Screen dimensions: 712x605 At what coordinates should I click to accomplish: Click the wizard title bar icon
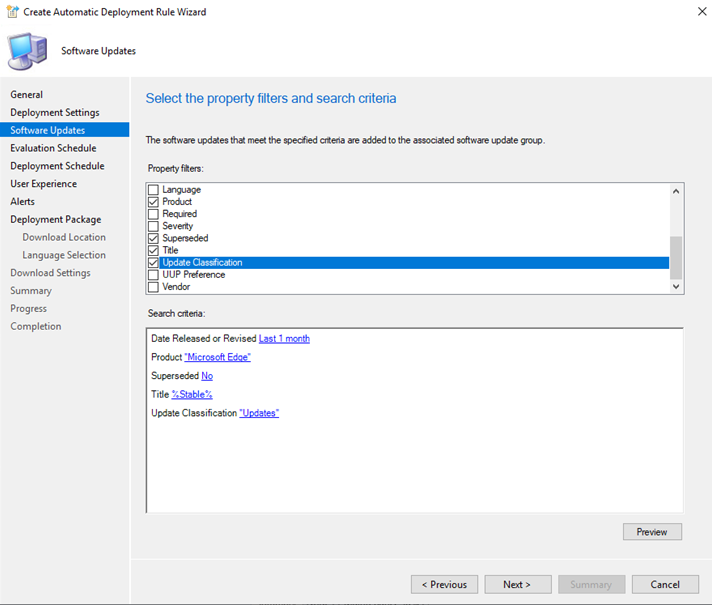pos(12,11)
